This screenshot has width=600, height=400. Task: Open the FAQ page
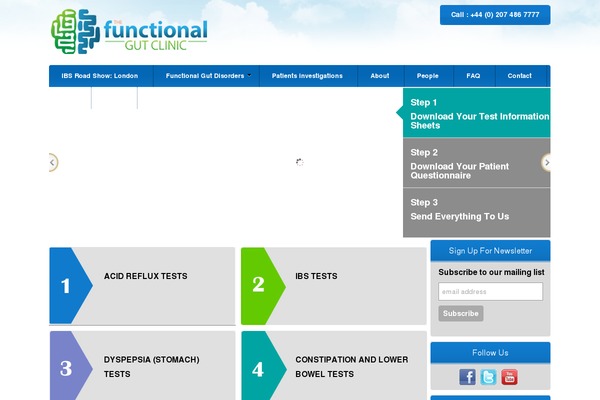tap(473, 76)
